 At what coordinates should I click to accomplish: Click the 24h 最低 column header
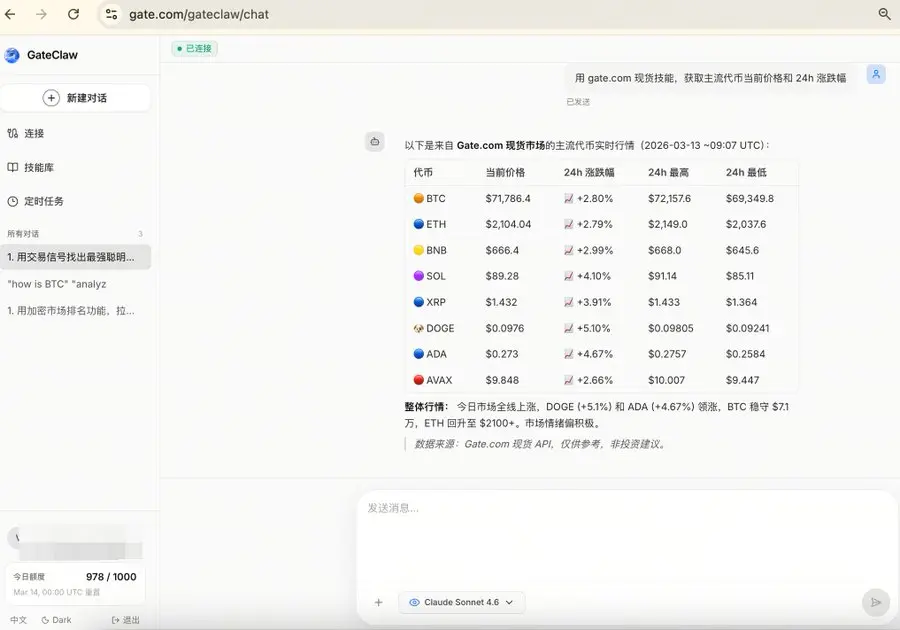[746, 172]
